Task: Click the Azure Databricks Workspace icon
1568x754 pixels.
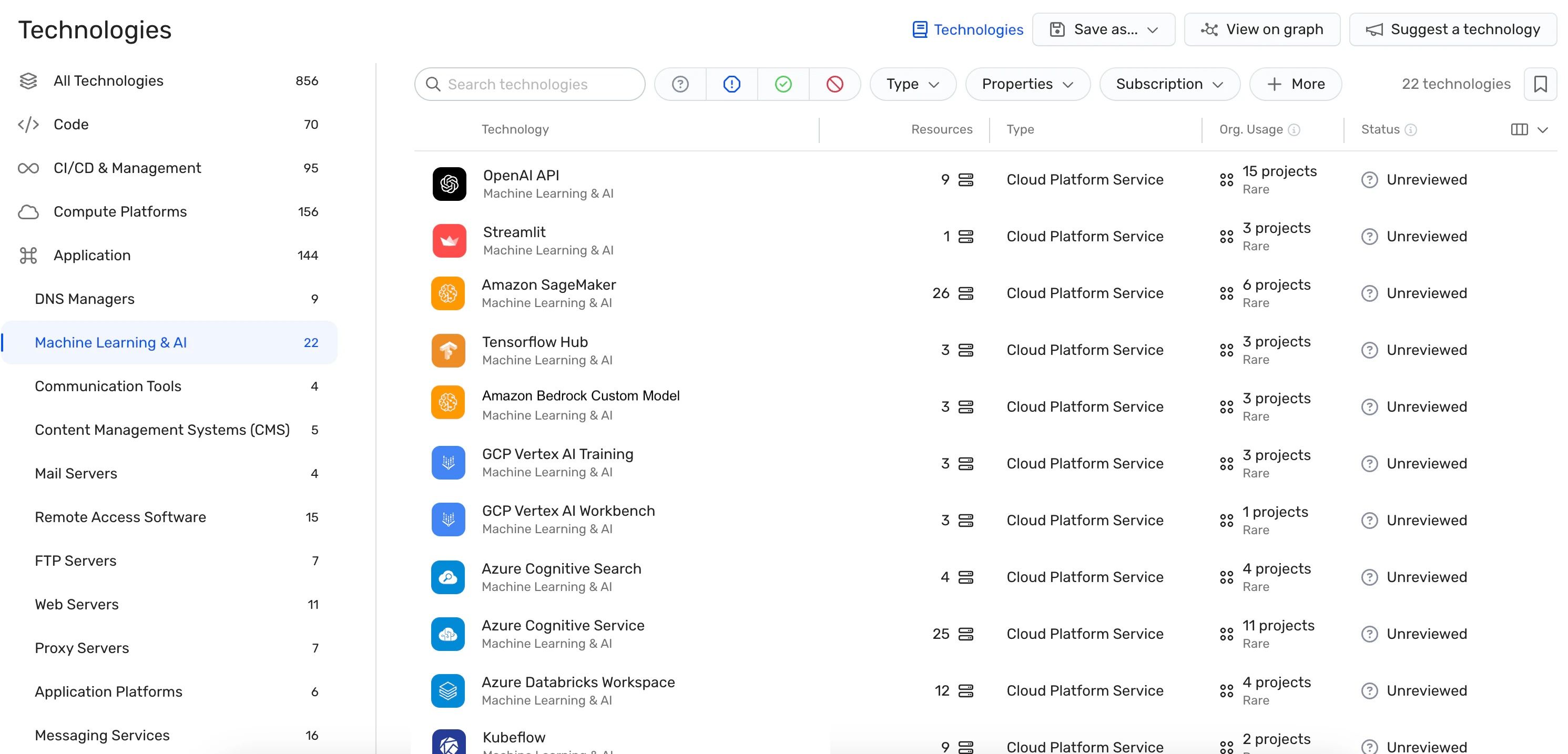Action: click(x=448, y=691)
